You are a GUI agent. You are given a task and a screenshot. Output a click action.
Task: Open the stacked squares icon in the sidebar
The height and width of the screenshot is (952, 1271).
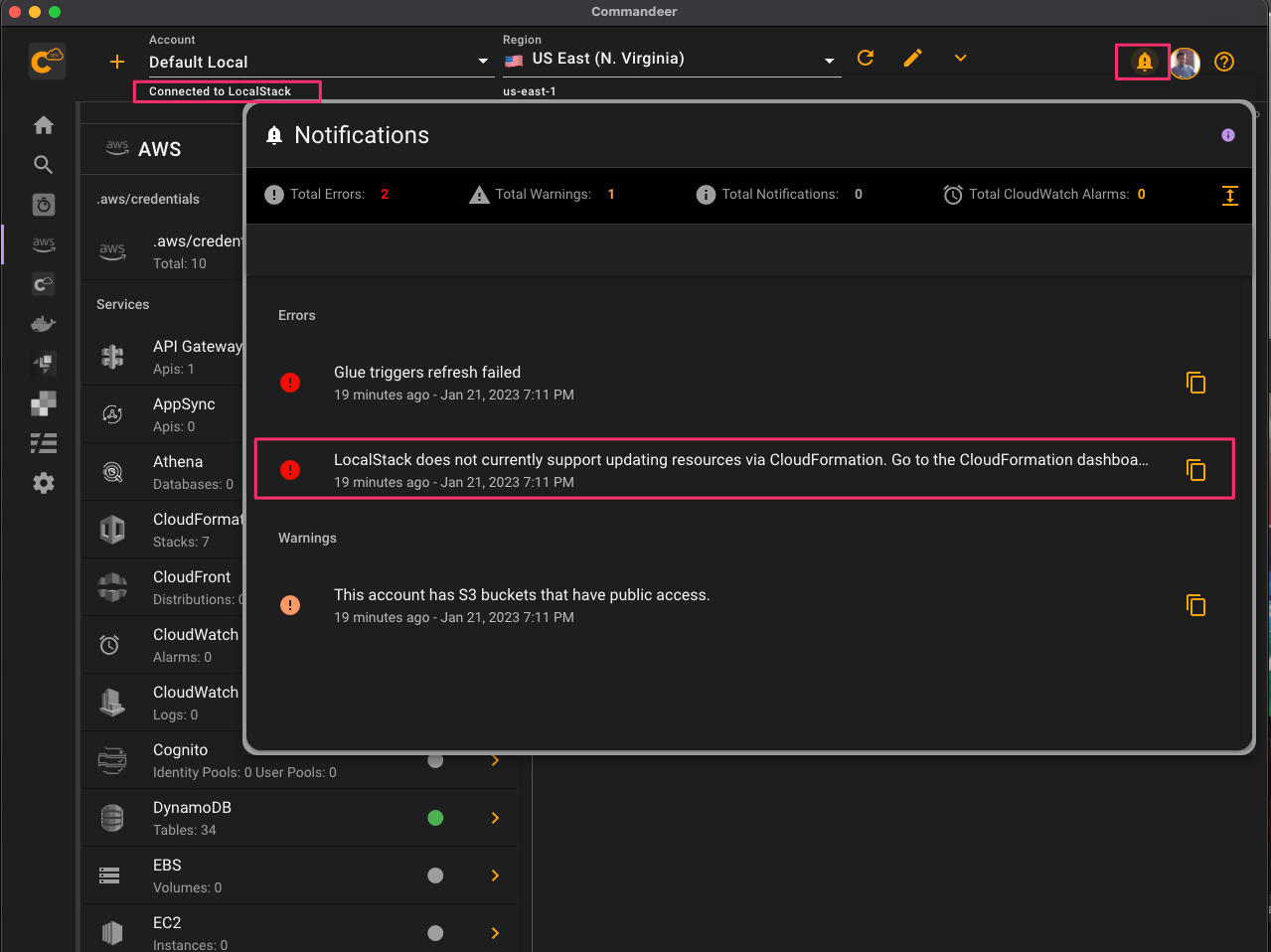click(x=43, y=364)
